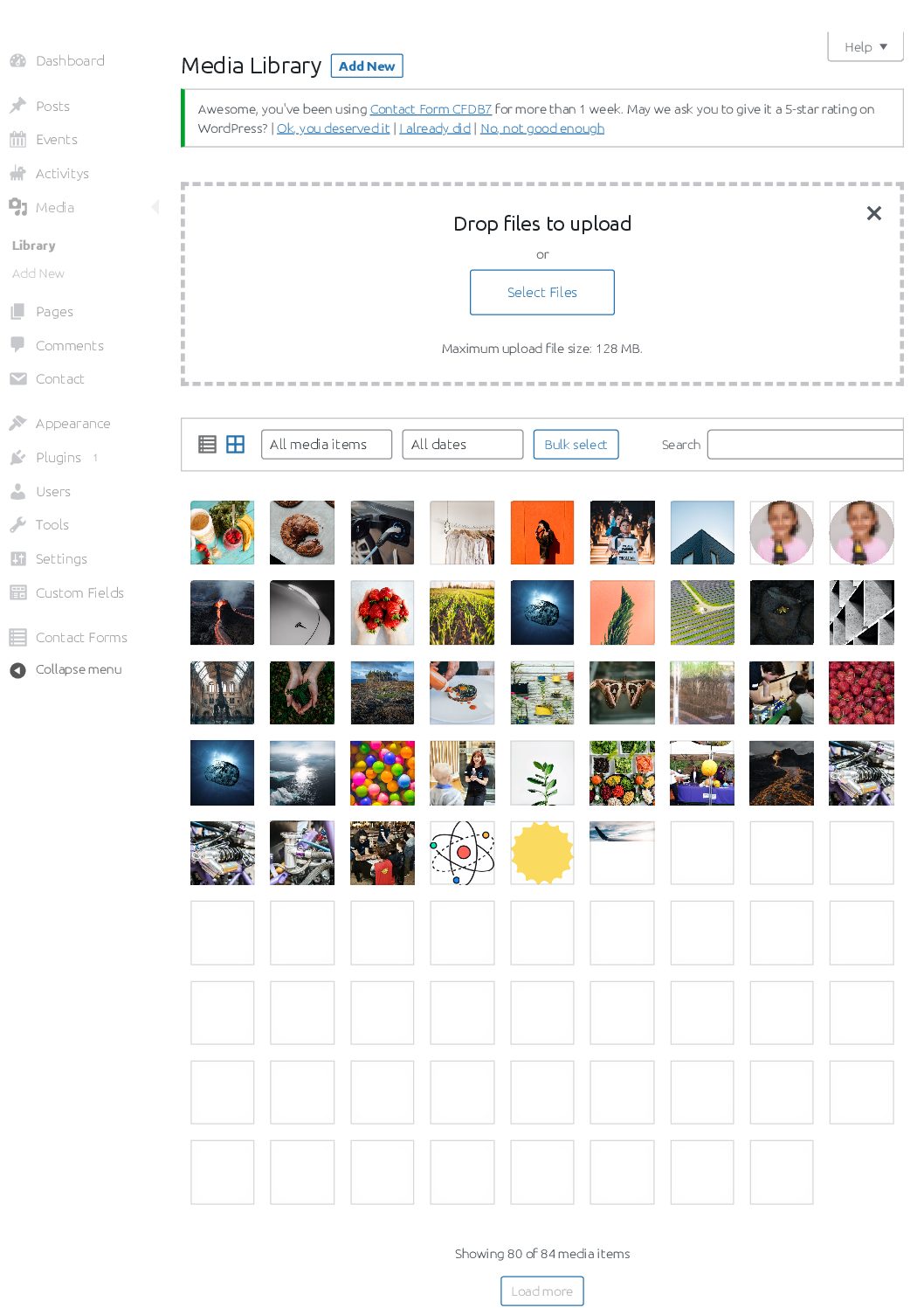
Task: Click the Select Files button
Action: pyautogui.click(x=542, y=292)
